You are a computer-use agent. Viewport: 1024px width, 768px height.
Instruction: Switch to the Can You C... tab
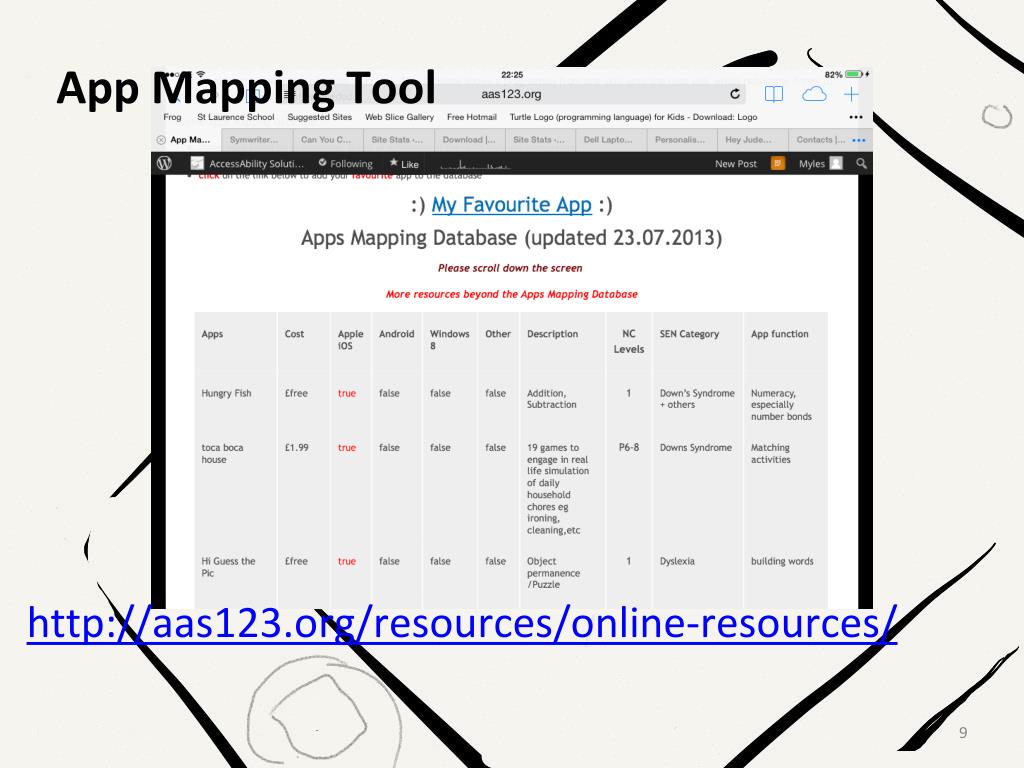328,140
